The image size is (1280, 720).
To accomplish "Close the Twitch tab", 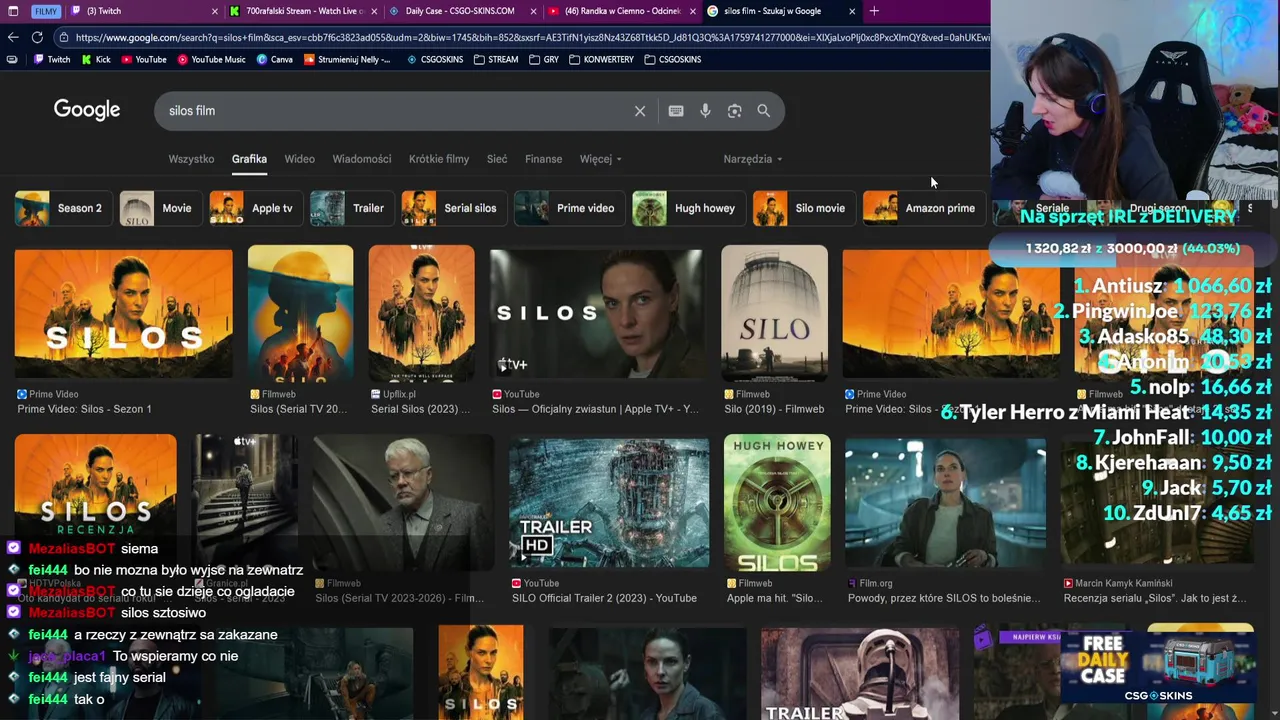I will click(x=215, y=11).
